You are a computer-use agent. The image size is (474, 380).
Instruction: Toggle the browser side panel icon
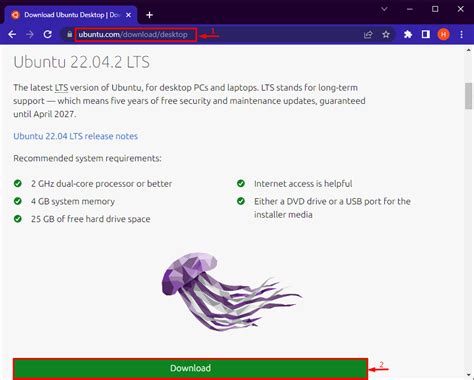(426, 34)
